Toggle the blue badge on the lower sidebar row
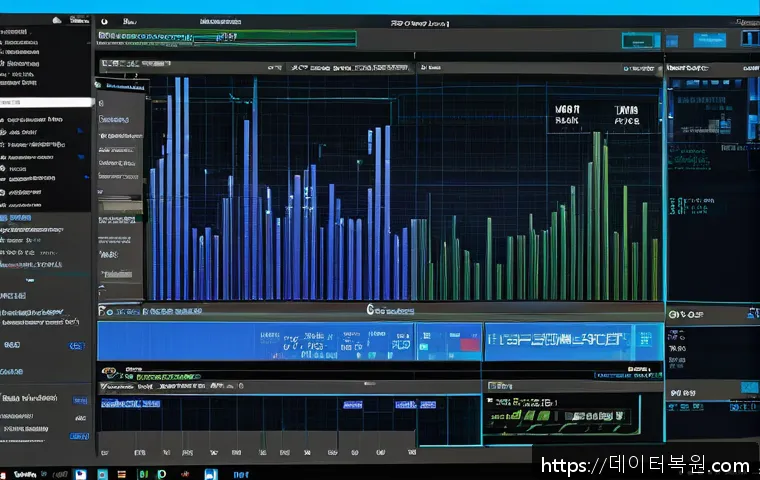 point(76,345)
